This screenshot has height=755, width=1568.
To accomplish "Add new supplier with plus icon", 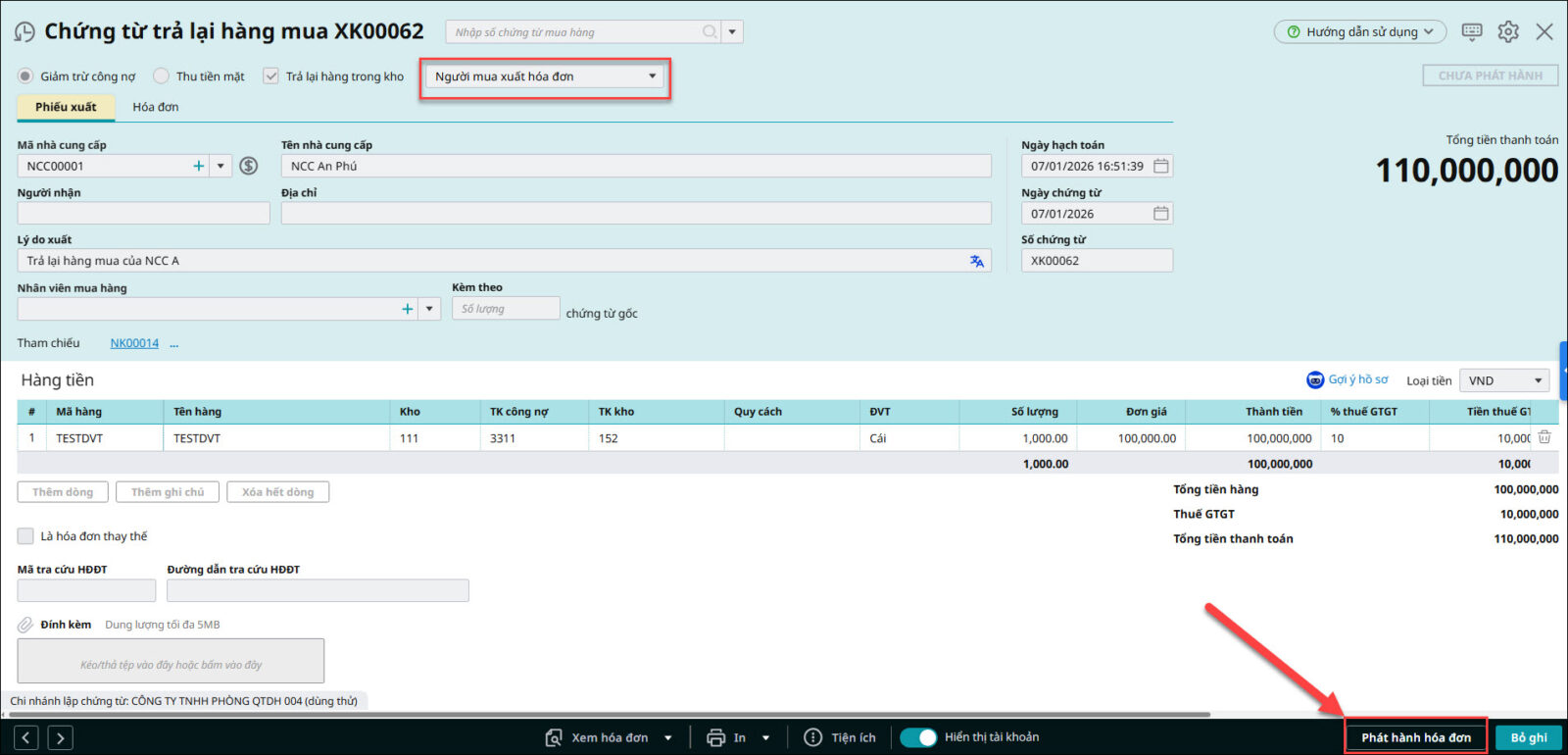I will (199, 166).
